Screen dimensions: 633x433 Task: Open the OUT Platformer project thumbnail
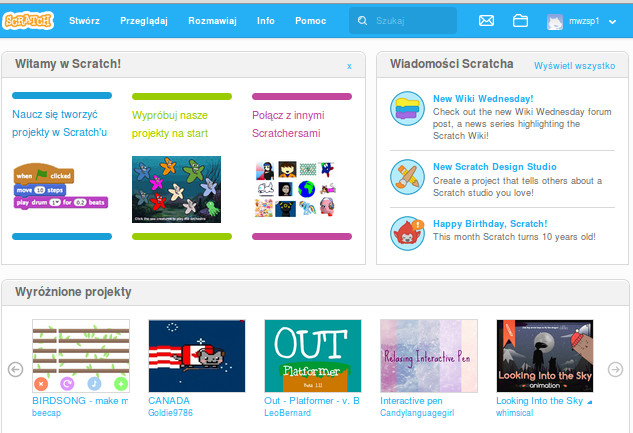tap(313, 356)
